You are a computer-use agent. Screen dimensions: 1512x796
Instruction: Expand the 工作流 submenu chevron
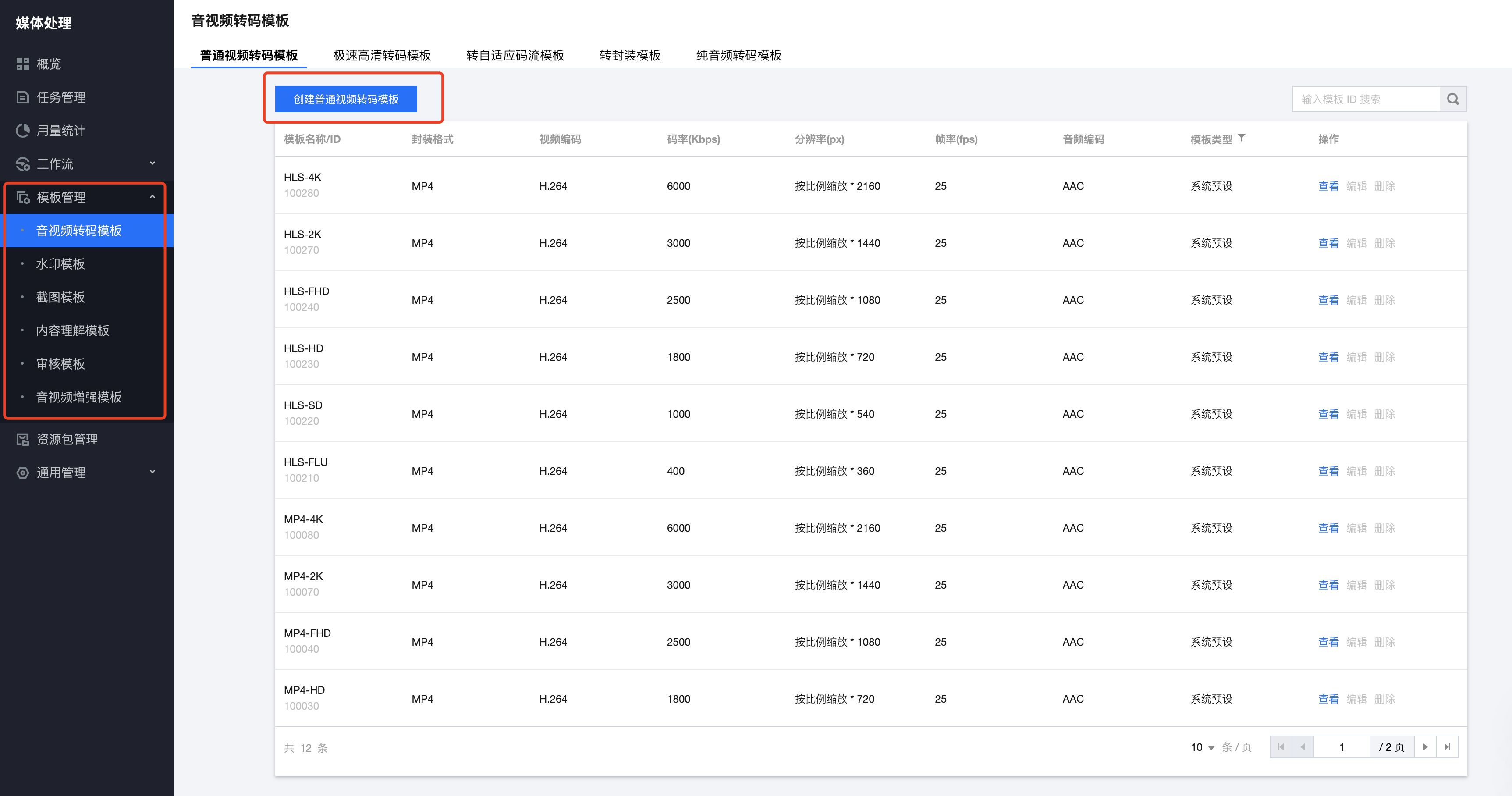pyautogui.click(x=153, y=163)
